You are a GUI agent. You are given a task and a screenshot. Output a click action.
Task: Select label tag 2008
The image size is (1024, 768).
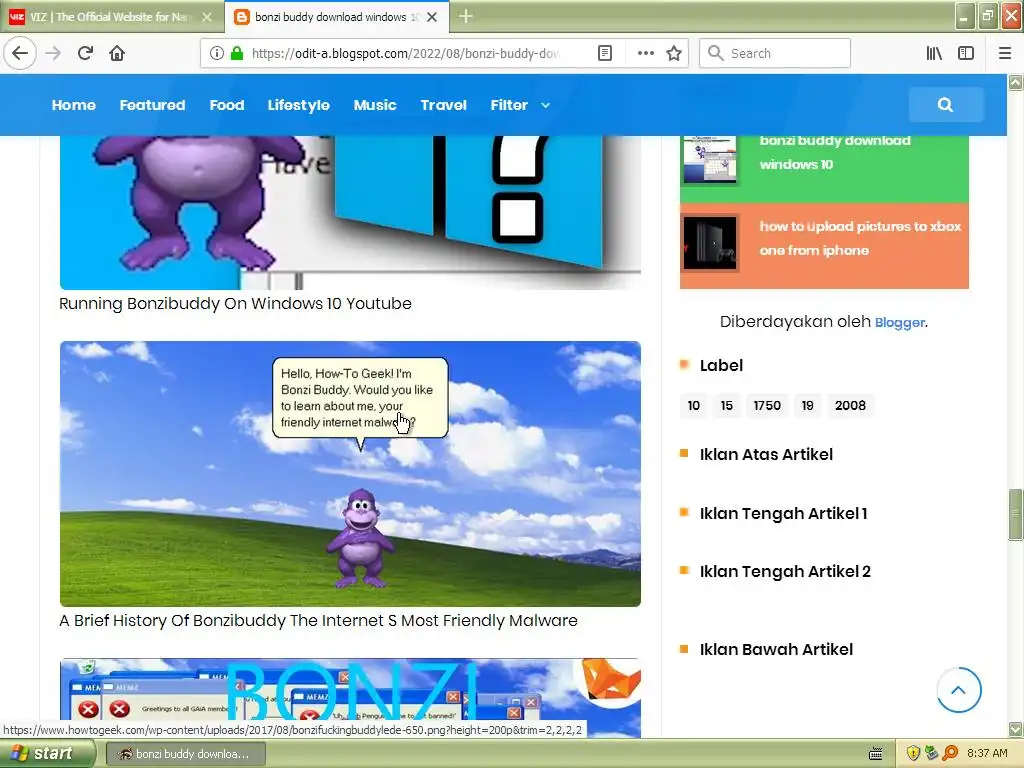pyautogui.click(x=850, y=406)
